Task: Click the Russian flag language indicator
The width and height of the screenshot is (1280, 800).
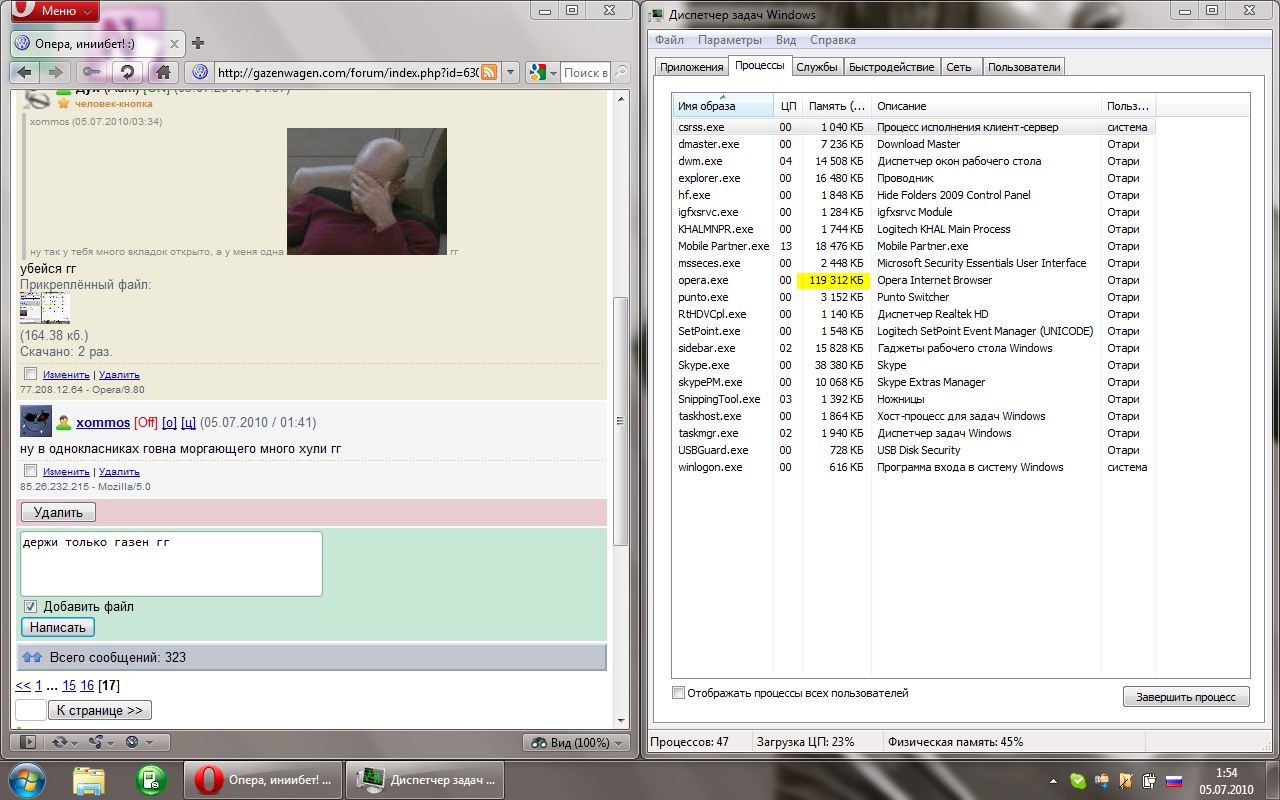Action: [x=1174, y=781]
